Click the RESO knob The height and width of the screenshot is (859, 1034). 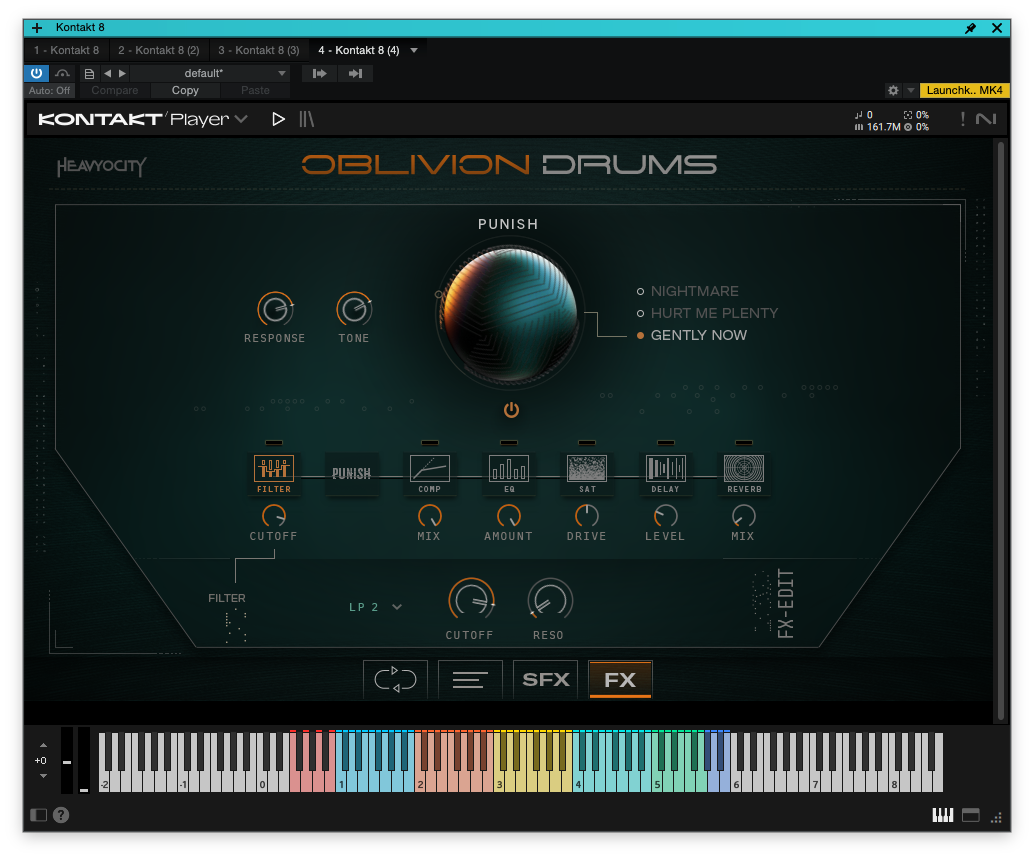coord(549,601)
